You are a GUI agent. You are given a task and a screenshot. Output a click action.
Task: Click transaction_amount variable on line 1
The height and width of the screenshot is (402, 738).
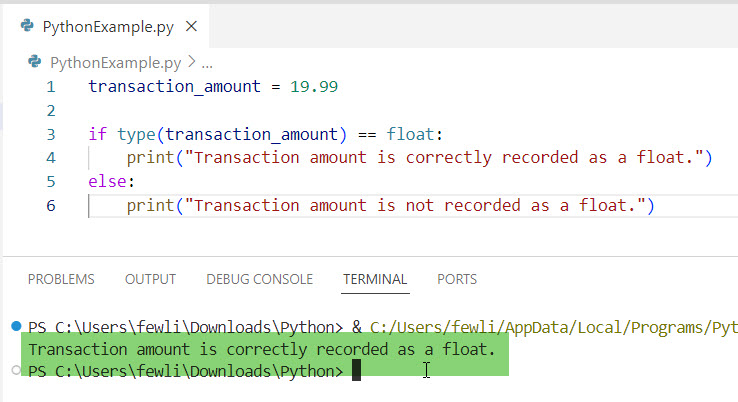tap(174, 87)
